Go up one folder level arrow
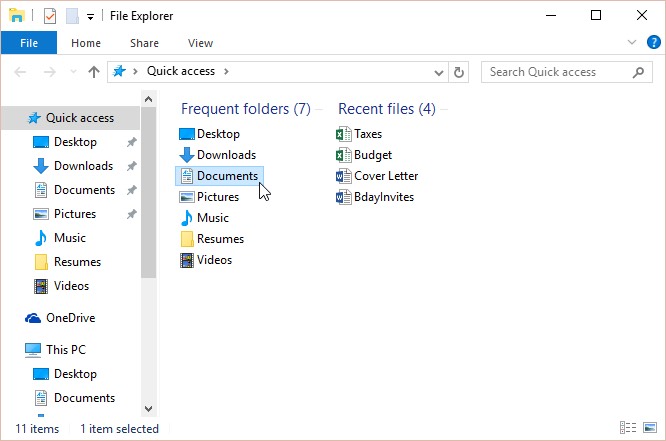Viewport: 666px width, 441px height. pyautogui.click(x=94, y=72)
